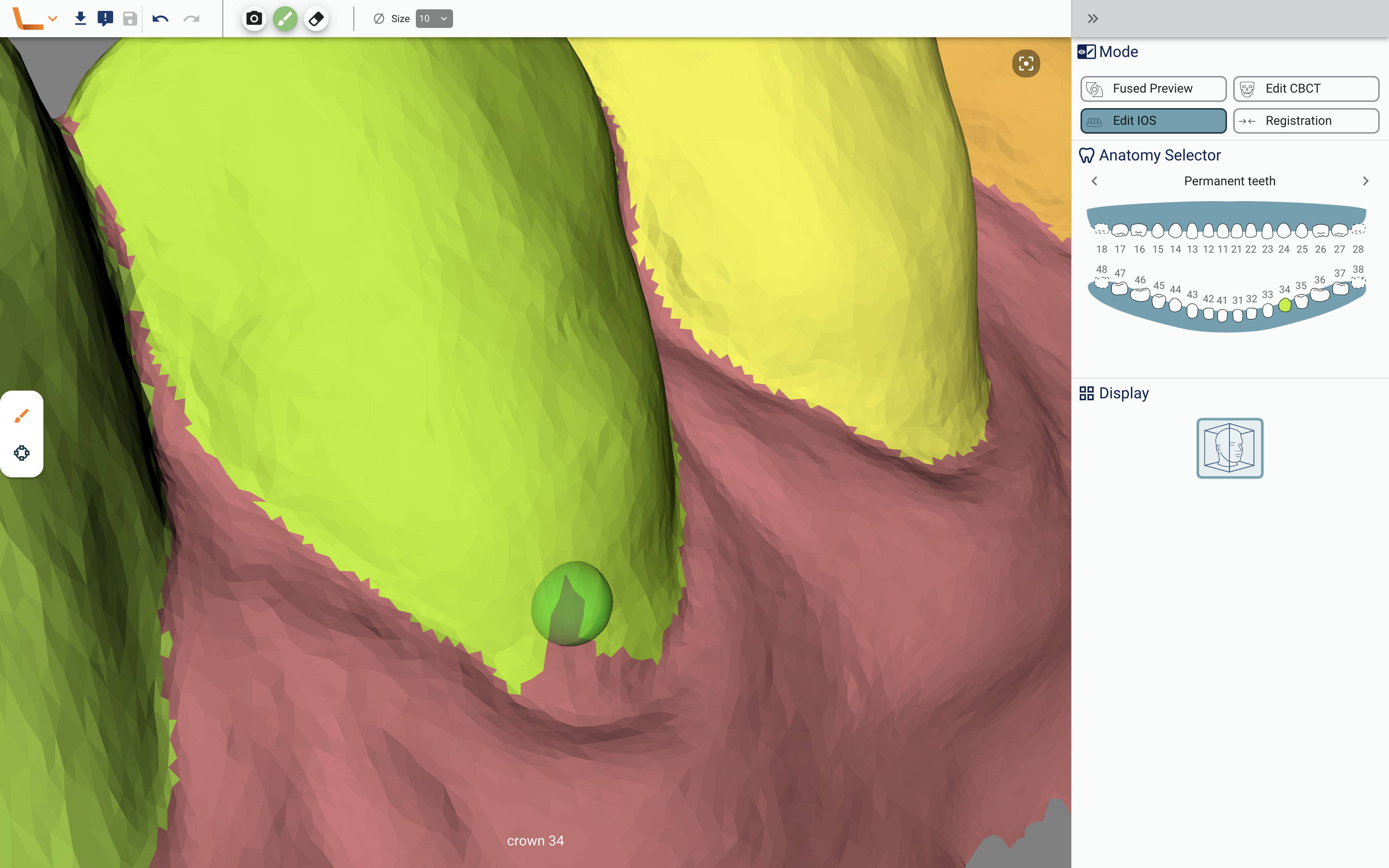Toggle the head orientation display thumbnail
The image size is (1389, 868).
(1229, 448)
